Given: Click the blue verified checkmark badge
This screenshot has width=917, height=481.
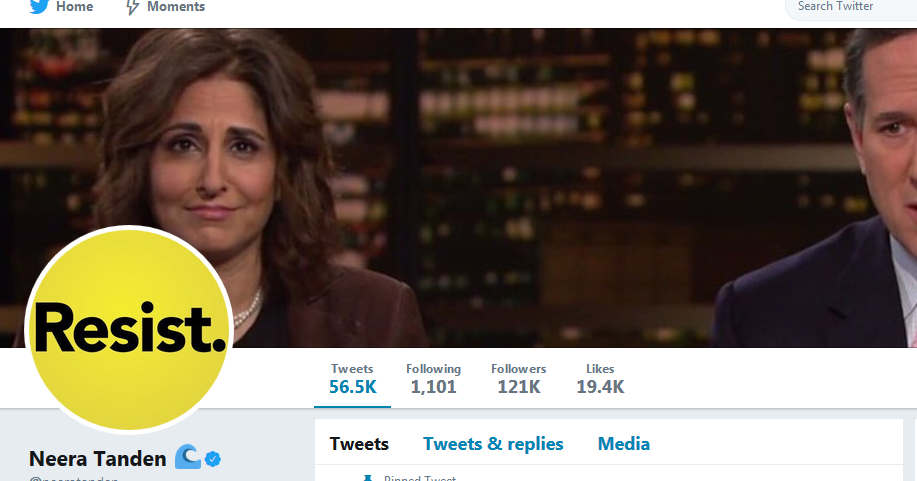Looking at the screenshot, I should click(213, 459).
